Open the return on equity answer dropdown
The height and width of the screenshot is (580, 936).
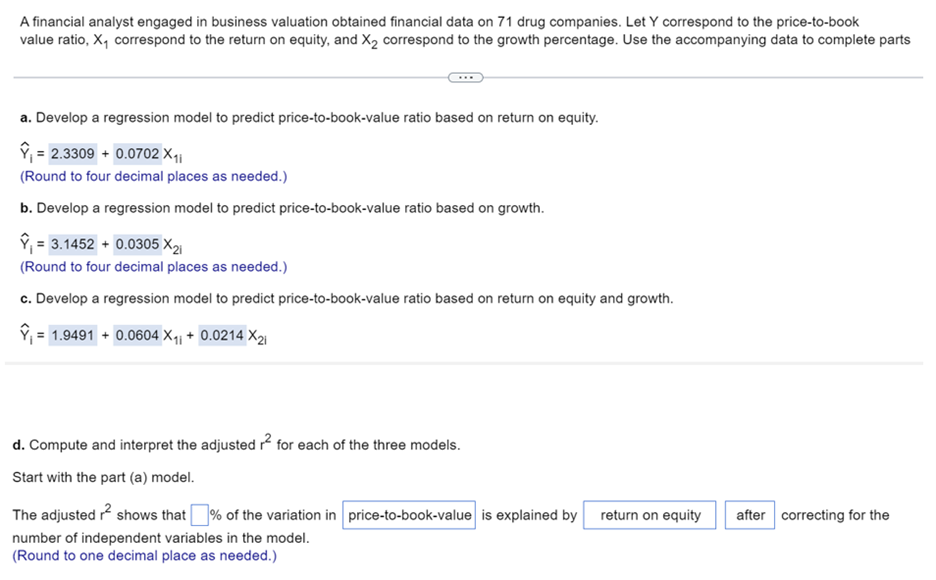[x=649, y=514]
